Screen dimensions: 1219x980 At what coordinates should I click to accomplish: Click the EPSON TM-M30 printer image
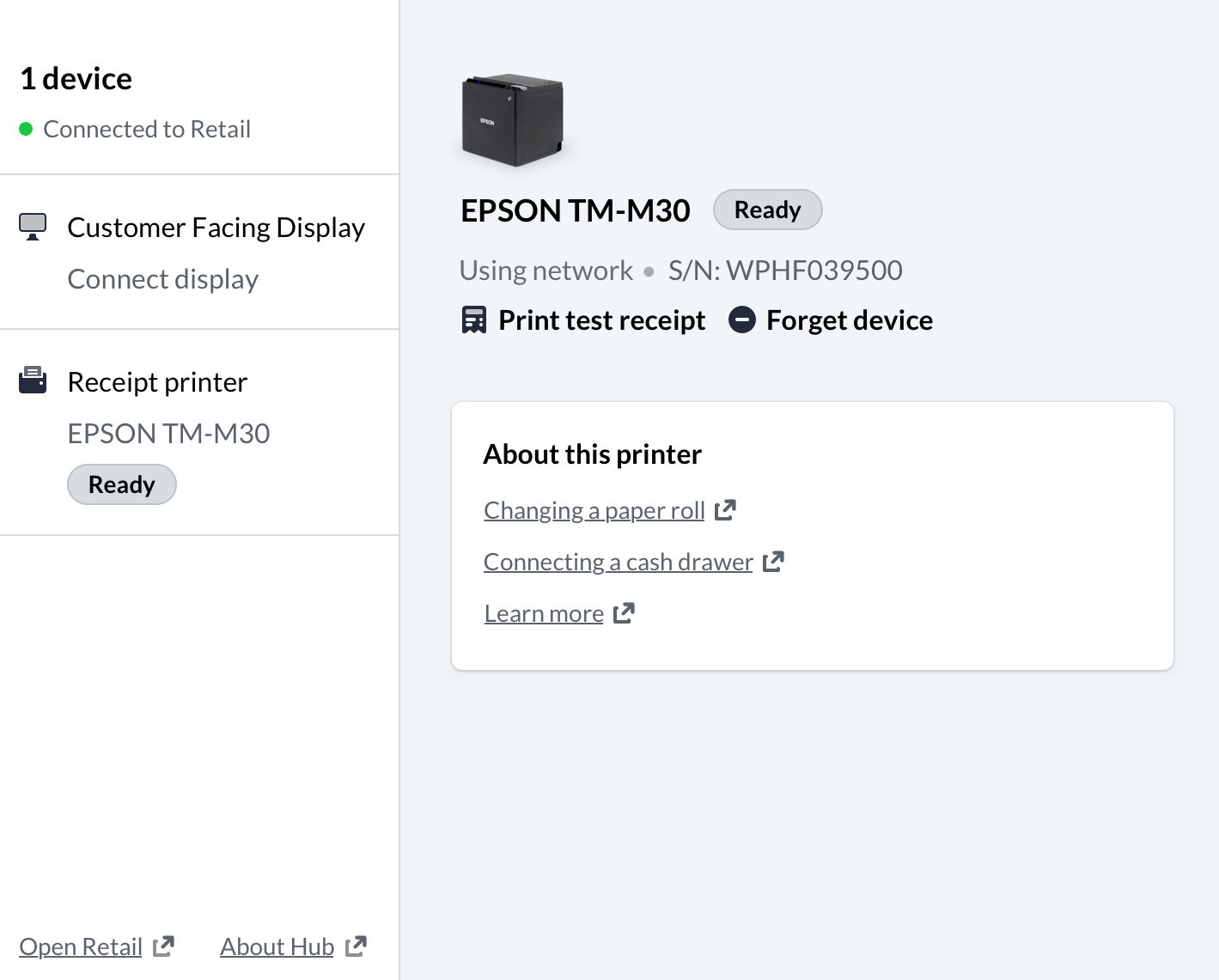coord(513,120)
